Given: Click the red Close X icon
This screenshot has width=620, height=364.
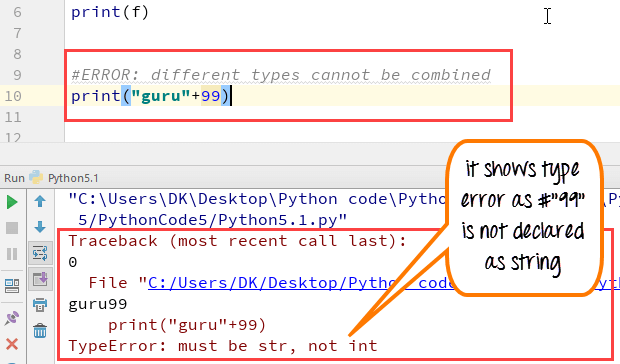Looking at the screenshot, I should click(12, 344).
